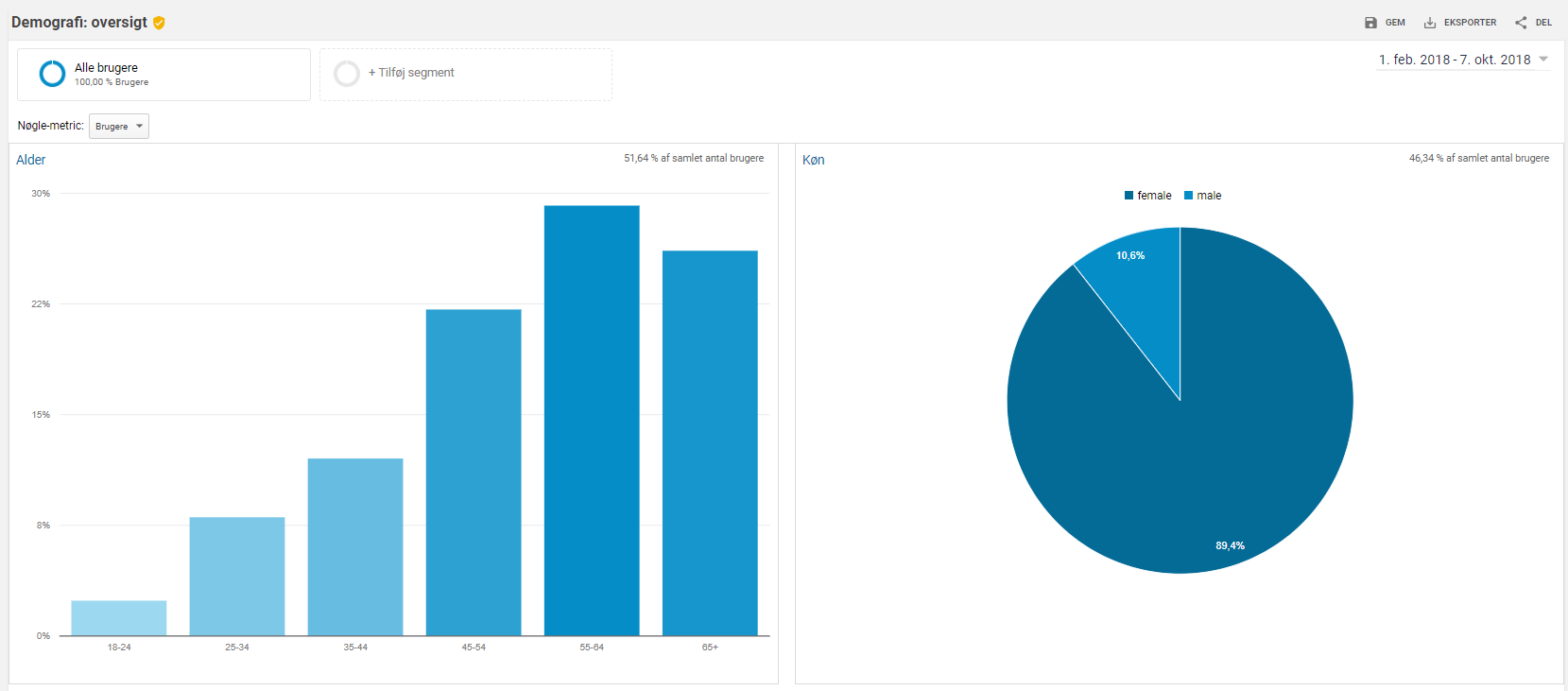Select the 65+ age bar
The image size is (1568, 691).
click(710, 443)
